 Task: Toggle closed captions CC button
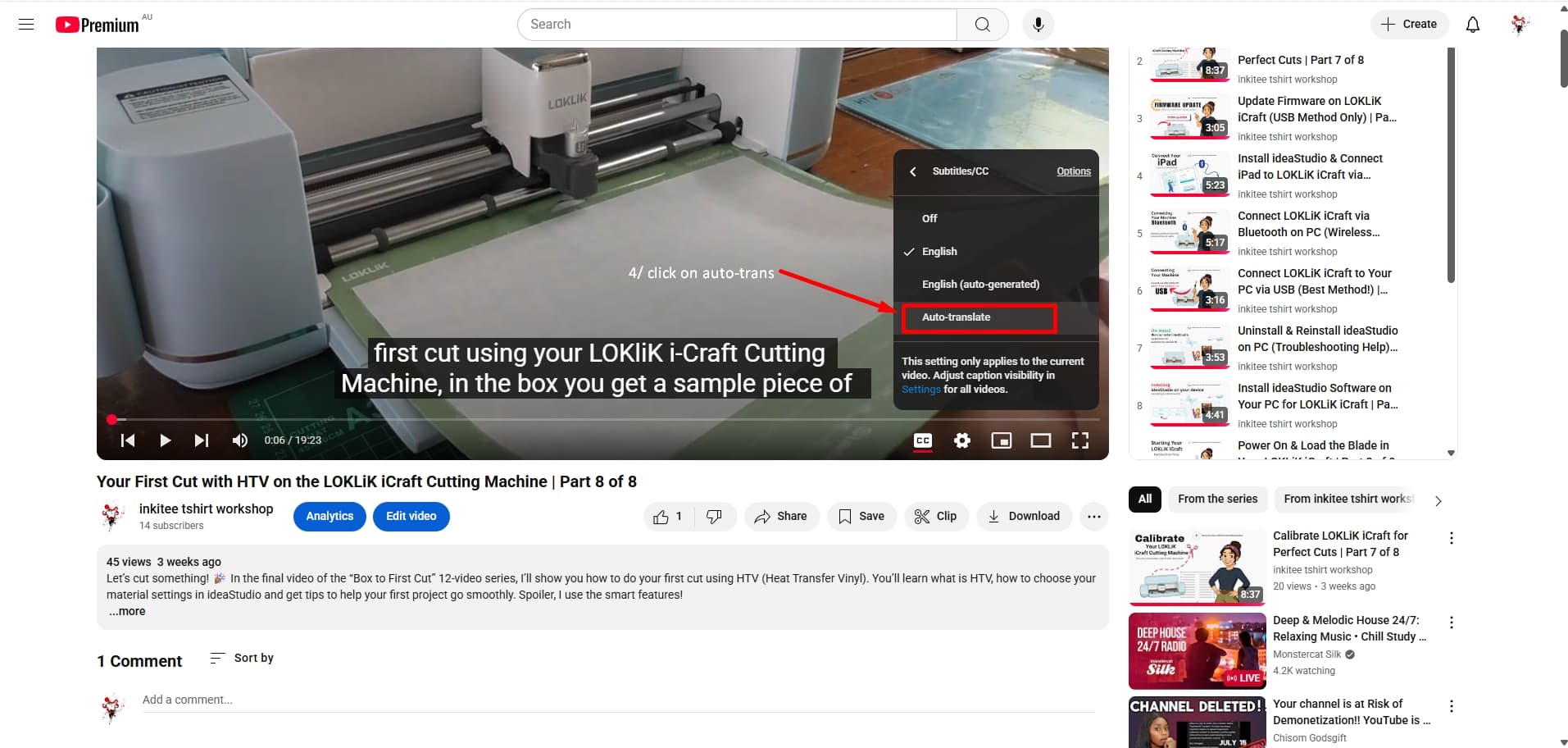[923, 440]
